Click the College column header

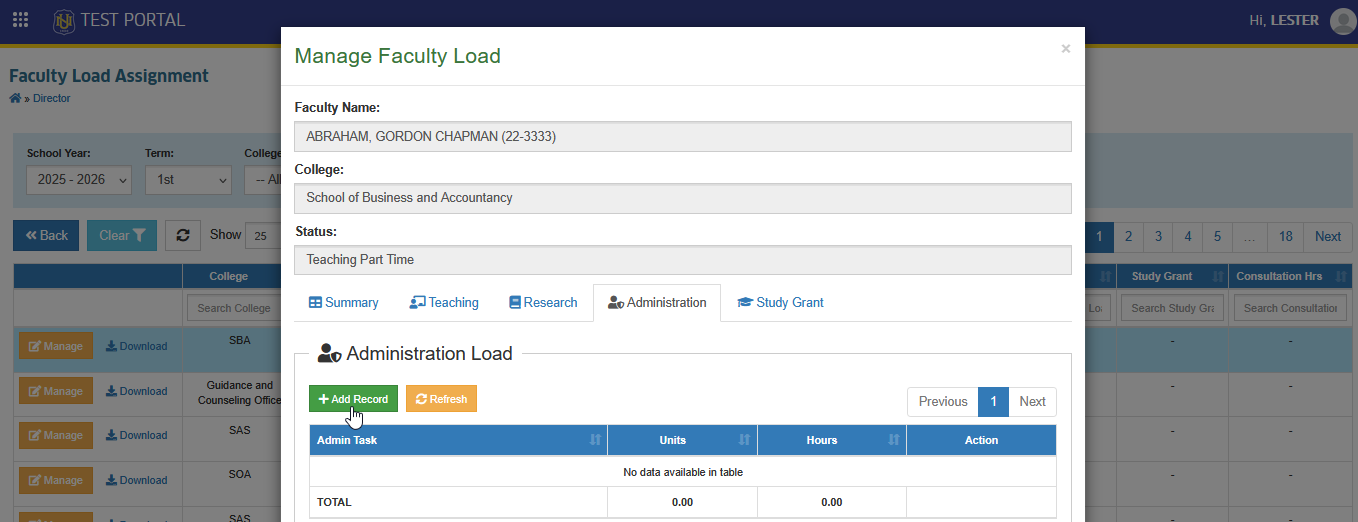click(x=229, y=276)
